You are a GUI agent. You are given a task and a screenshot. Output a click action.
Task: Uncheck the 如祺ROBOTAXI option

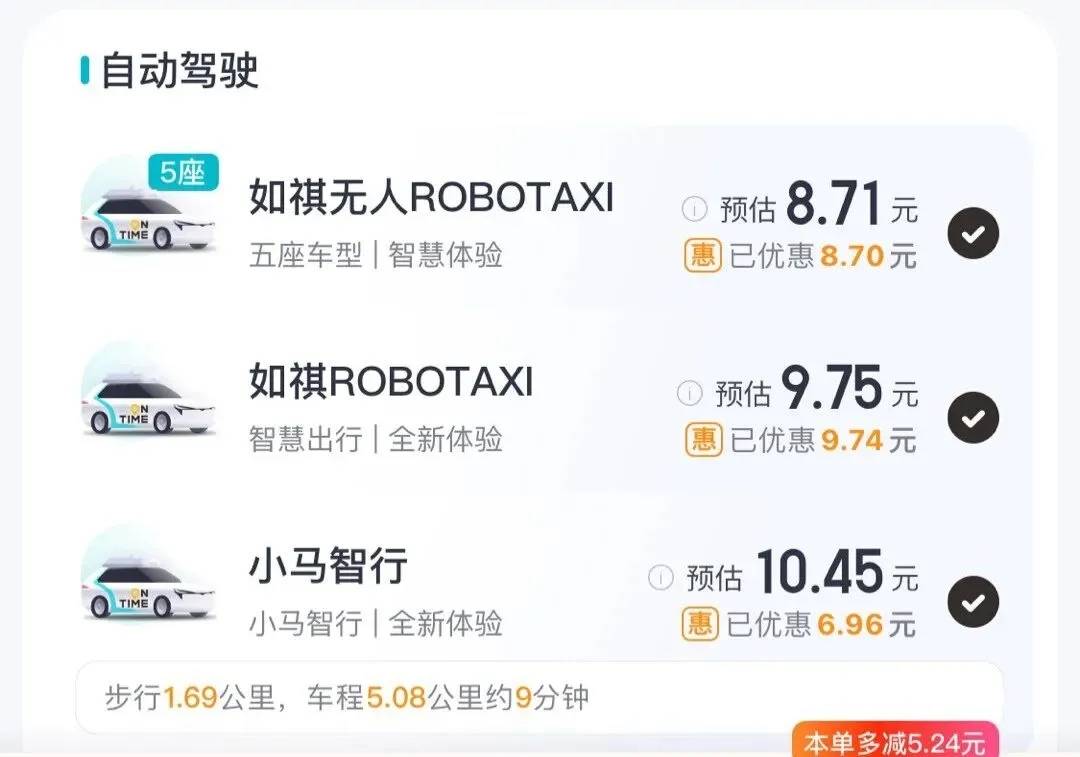(x=973, y=418)
